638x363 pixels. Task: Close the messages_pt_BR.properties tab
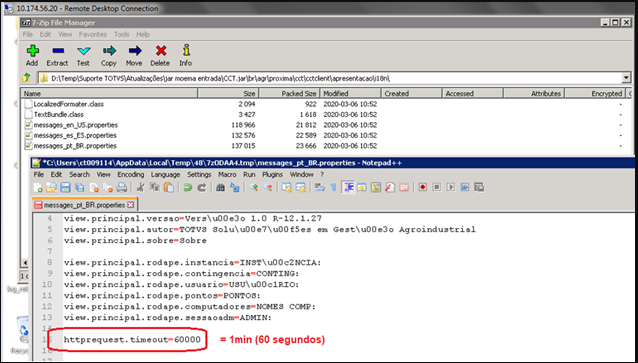(x=131, y=205)
